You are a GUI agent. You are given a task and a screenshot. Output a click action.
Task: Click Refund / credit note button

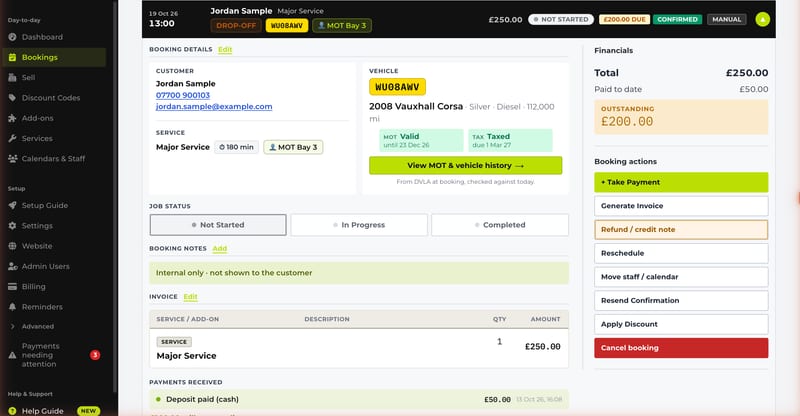681,230
